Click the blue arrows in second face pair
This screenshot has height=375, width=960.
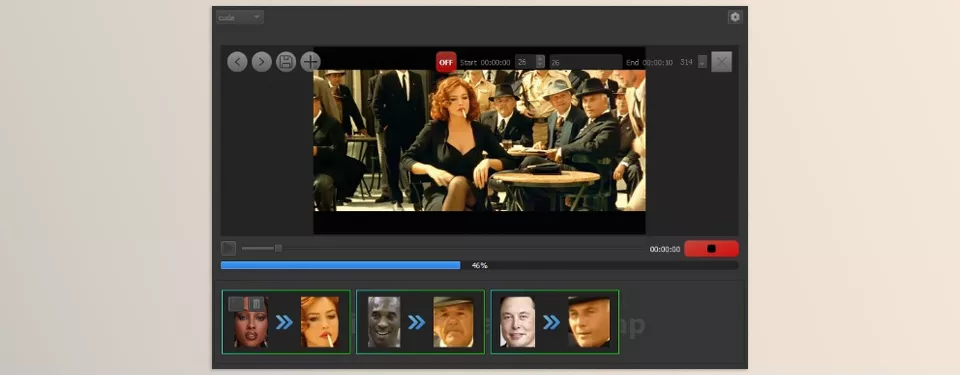(x=416, y=322)
